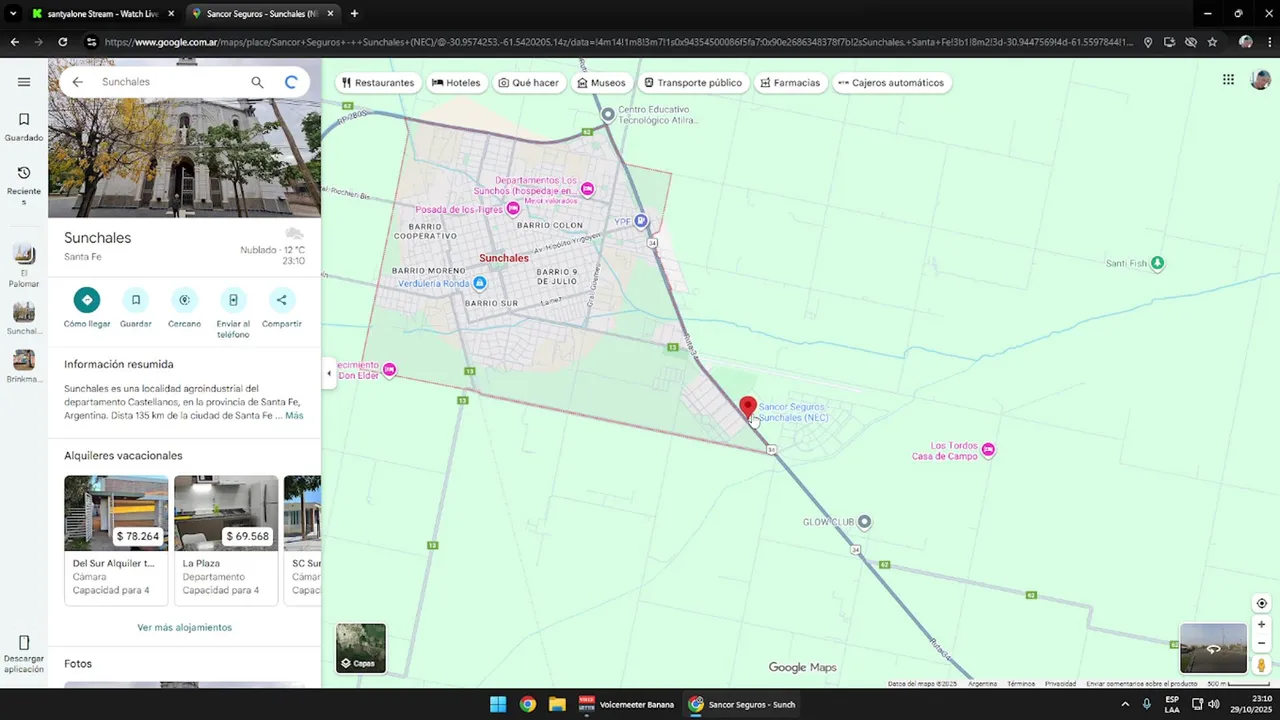
Task: Click the YPF gas station marker
Action: (x=641, y=221)
